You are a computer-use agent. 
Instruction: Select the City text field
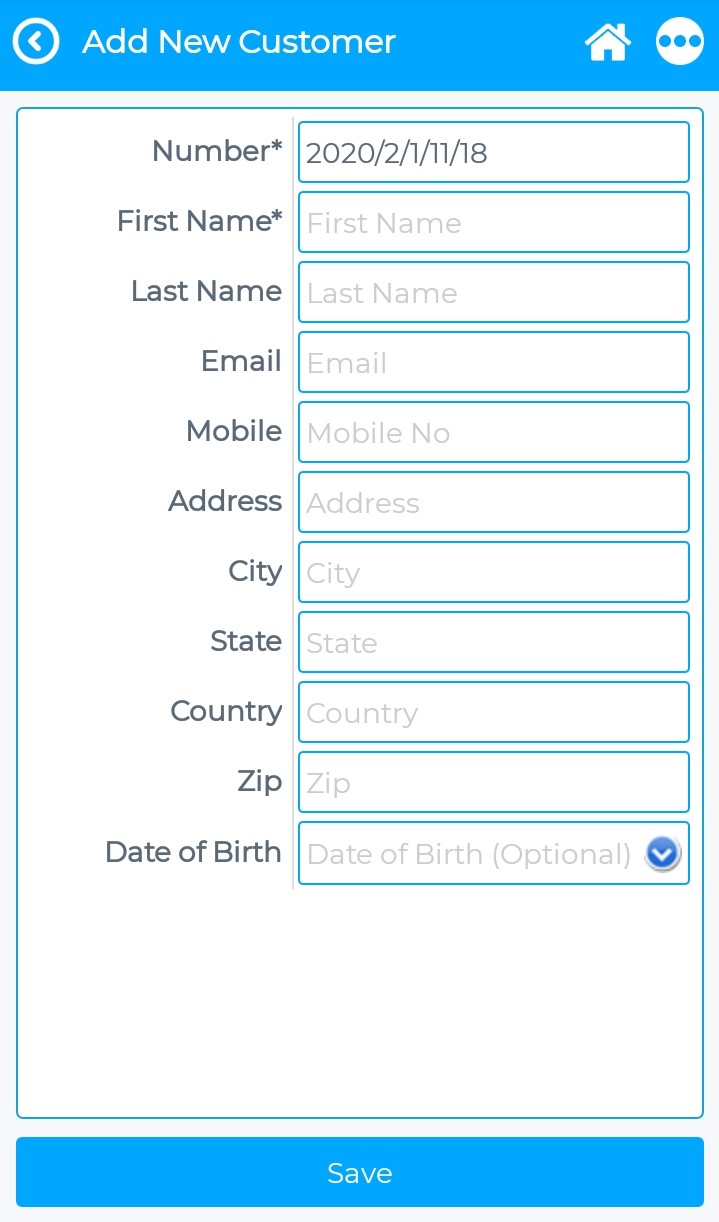(493, 572)
